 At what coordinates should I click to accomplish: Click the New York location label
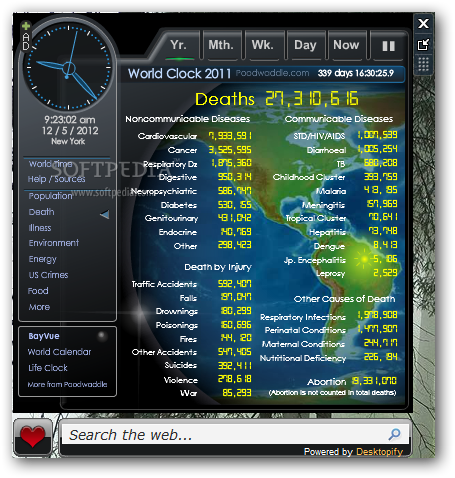68,141
